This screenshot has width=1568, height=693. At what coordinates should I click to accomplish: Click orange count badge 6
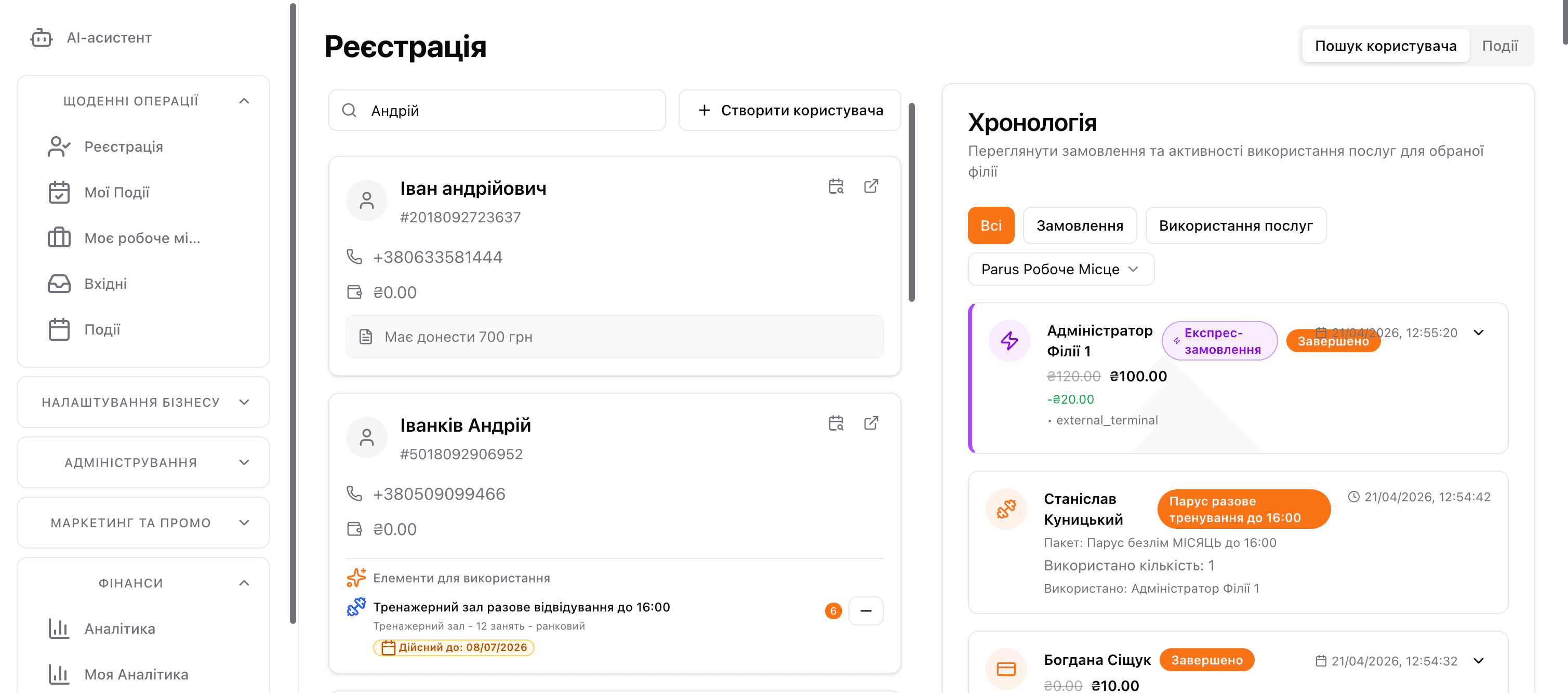click(x=833, y=611)
